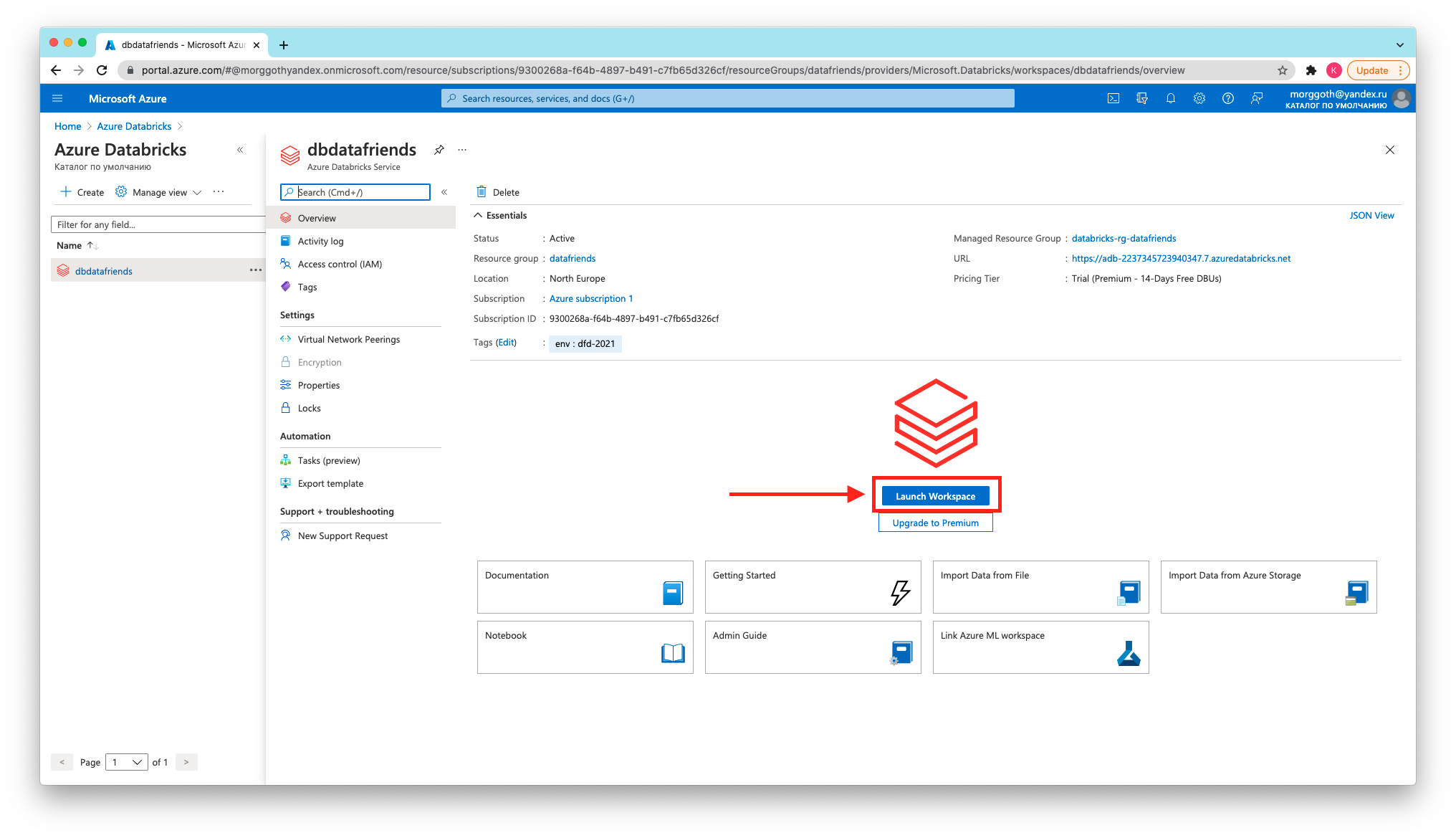Go back in browser history
The height and width of the screenshot is (838, 1456).
pos(56,70)
